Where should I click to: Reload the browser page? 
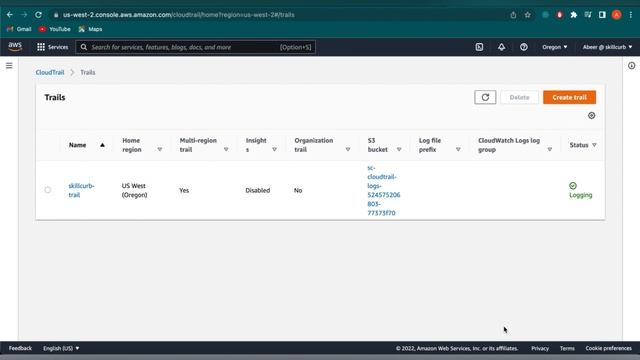click(38, 15)
